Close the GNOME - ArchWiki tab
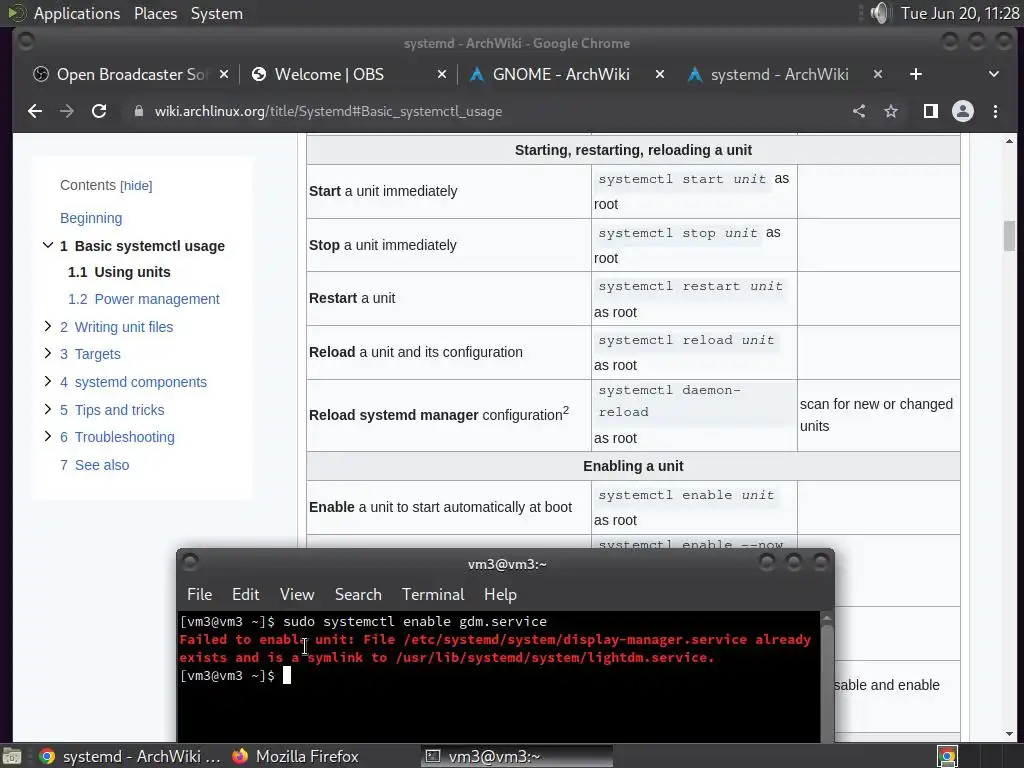The height and width of the screenshot is (768, 1024). [x=660, y=74]
